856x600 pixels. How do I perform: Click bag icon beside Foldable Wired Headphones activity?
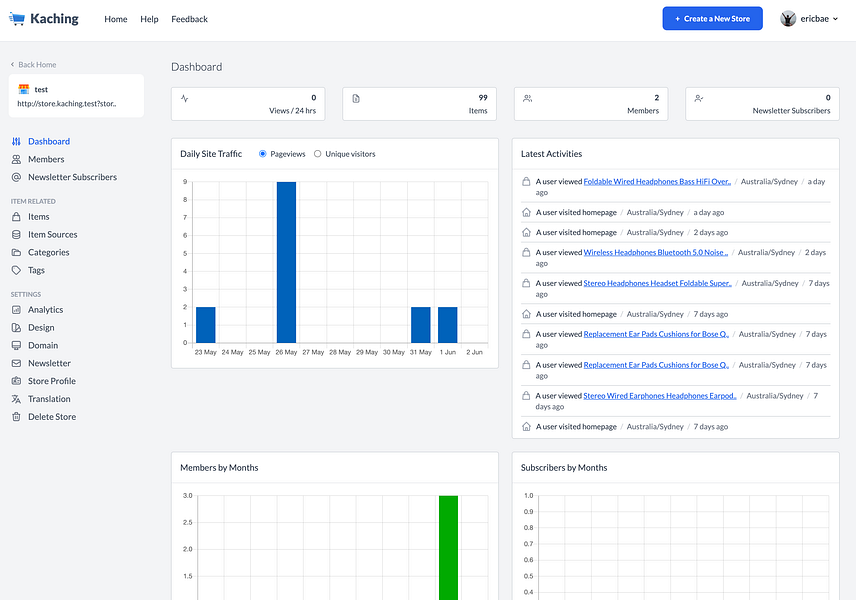[526, 181]
